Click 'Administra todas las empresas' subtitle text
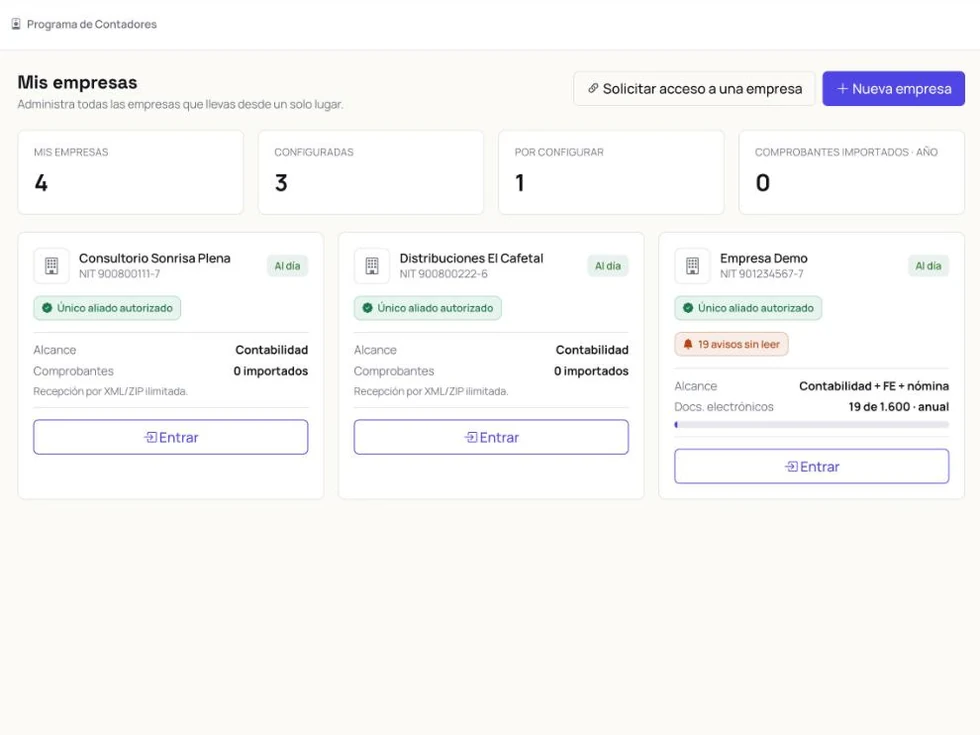Viewport: 980px width, 735px height. [x=180, y=104]
